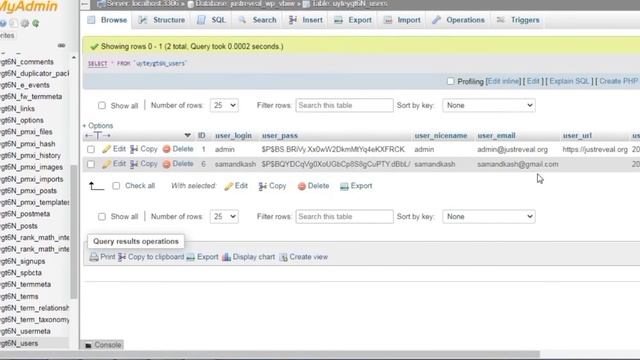
Task: Click the admin@justreveal.org email cell
Action: click(512, 149)
